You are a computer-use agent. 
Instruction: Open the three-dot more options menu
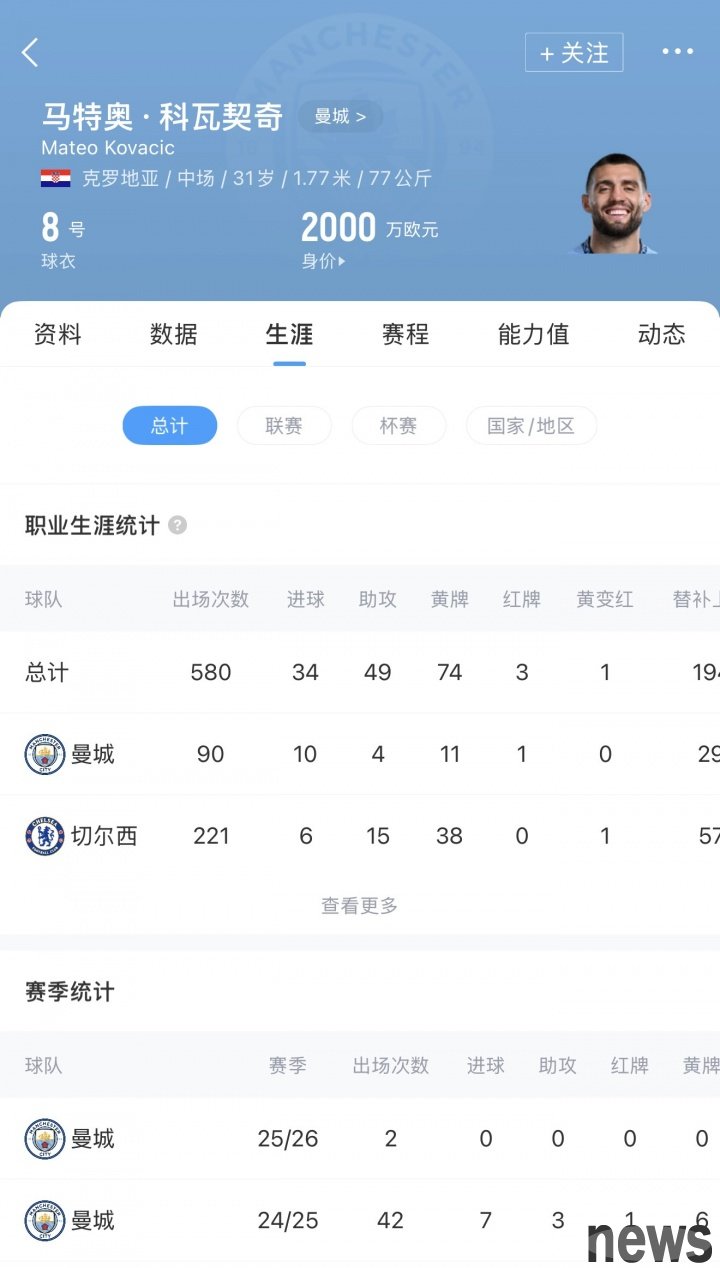[677, 52]
